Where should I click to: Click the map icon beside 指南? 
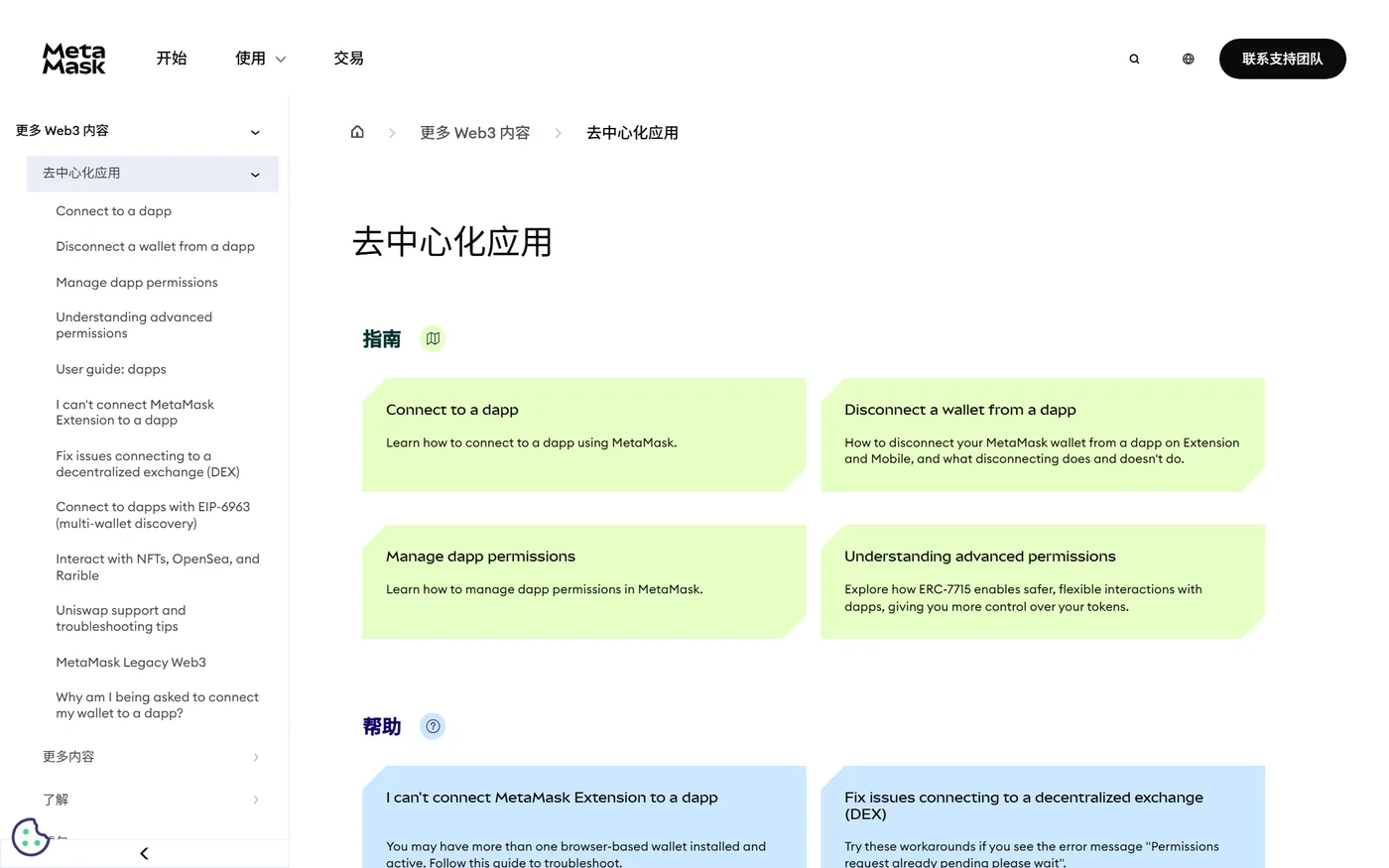(433, 338)
